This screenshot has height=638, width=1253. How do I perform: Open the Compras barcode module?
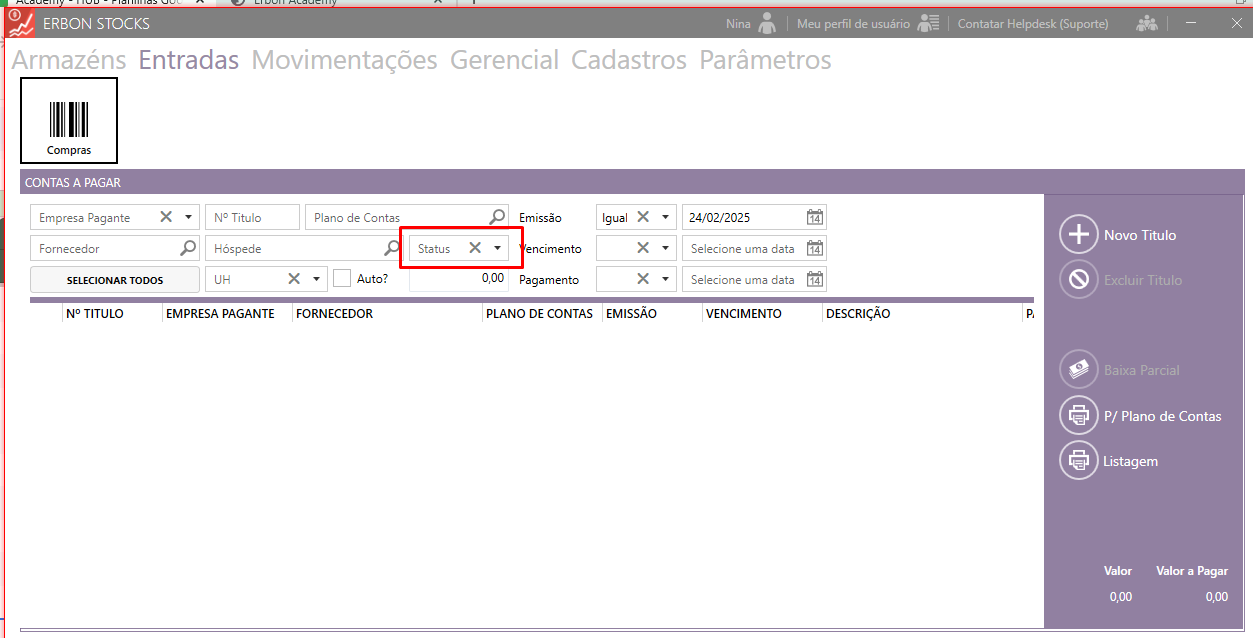69,120
